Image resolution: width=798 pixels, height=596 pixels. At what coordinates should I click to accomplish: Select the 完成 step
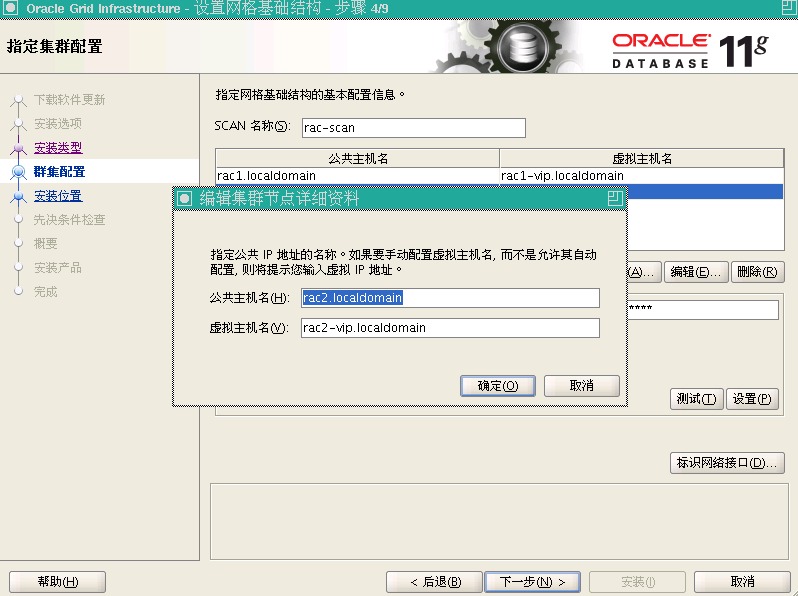[46, 292]
